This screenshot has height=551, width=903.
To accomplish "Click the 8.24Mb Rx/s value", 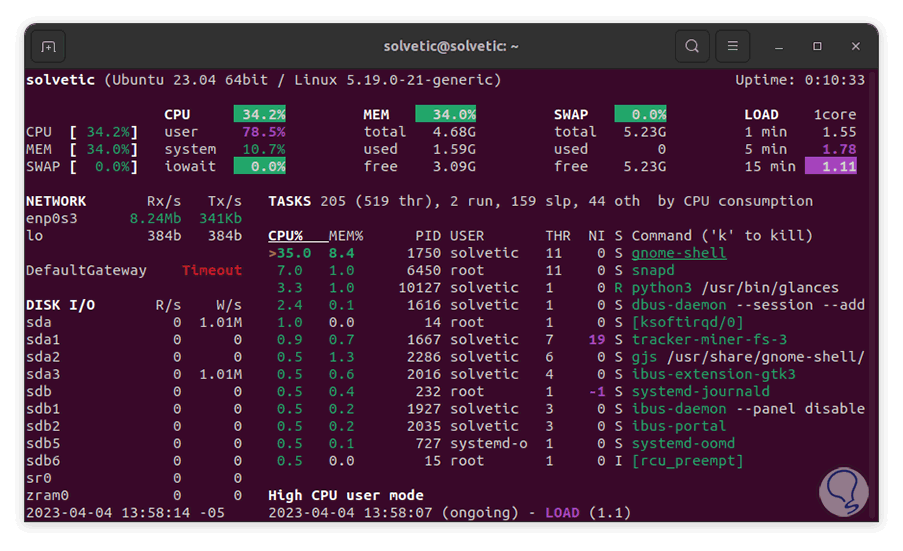I will pyautogui.click(x=155, y=218).
